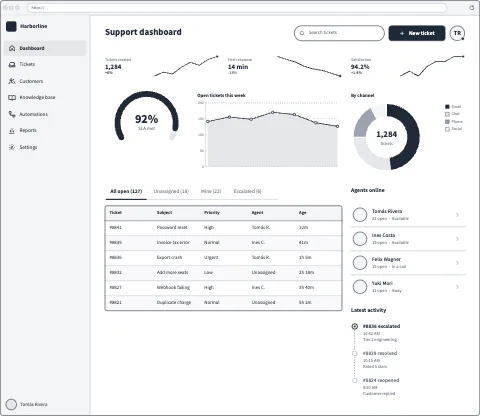Switch to the Unassigned tab
This screenshot has height=416, width=480.
coord(171,191)
